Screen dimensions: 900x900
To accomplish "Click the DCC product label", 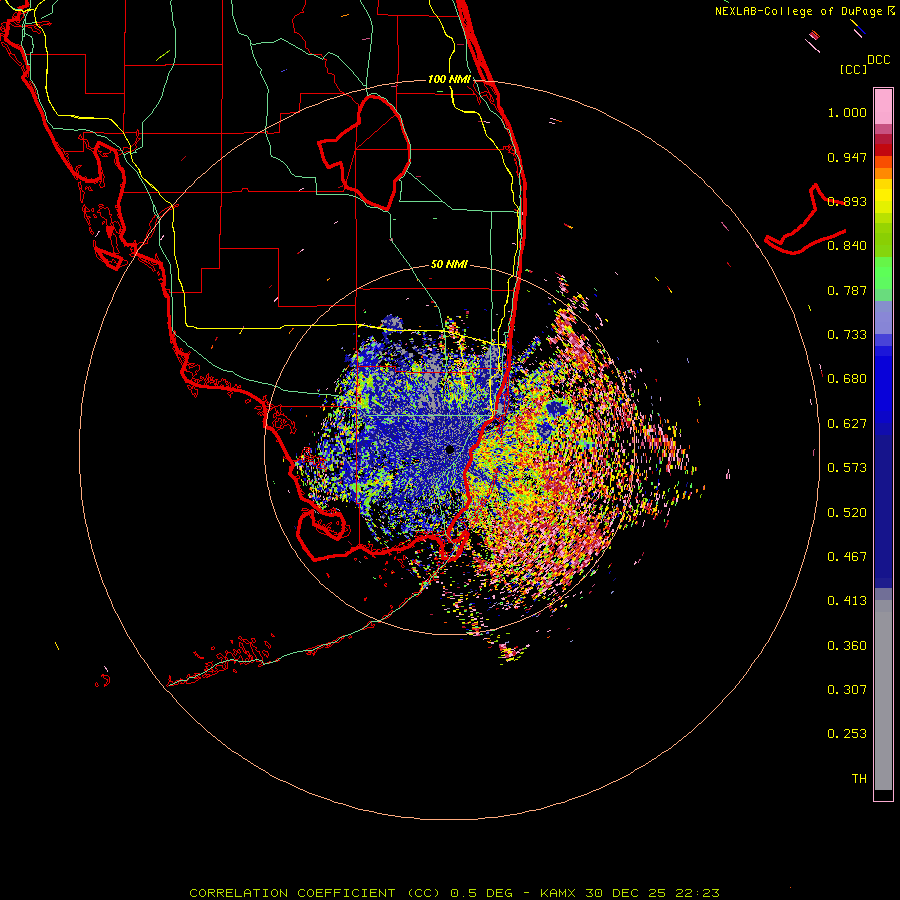I will 878,60.
